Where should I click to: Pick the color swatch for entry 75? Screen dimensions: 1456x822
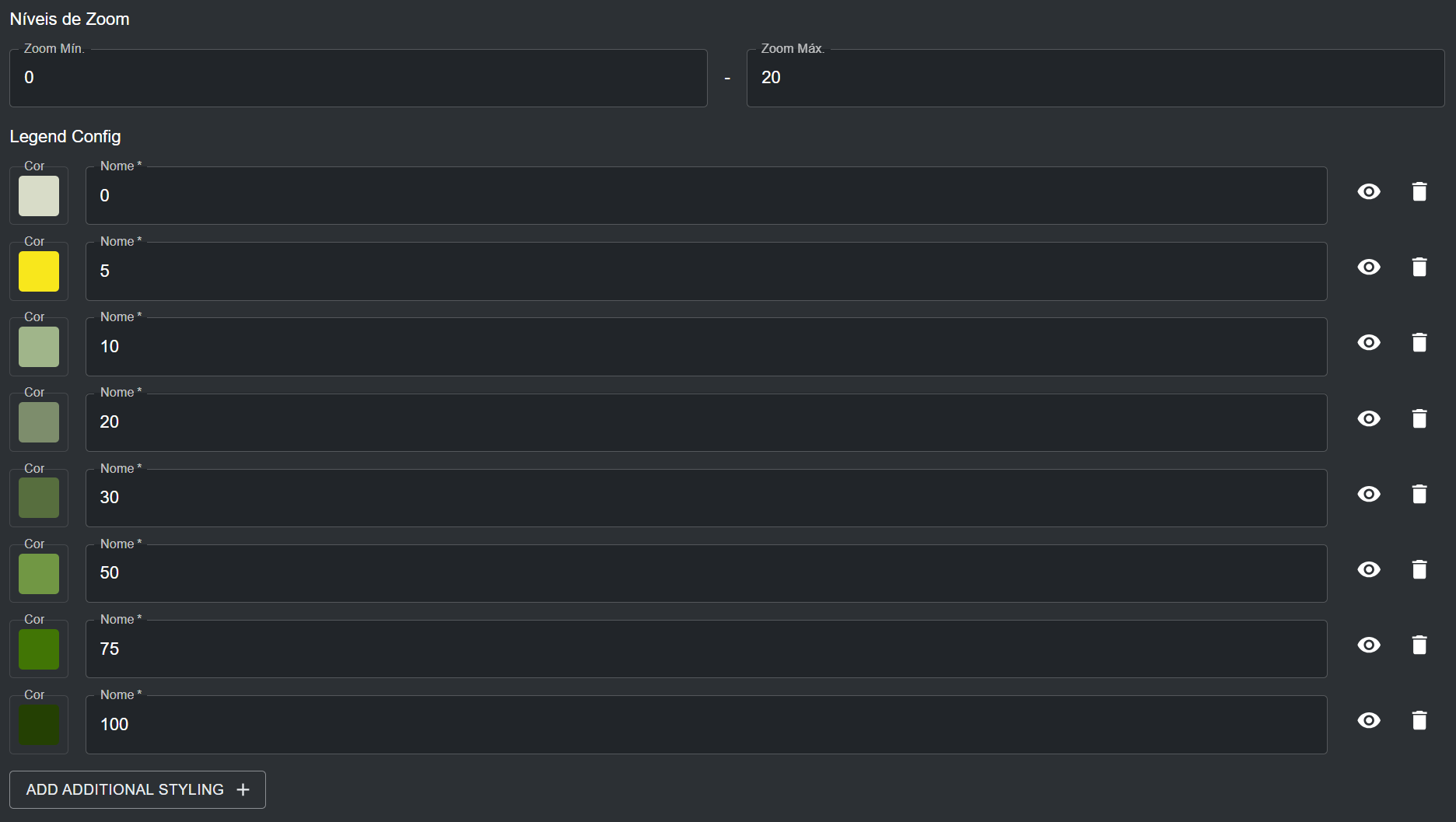pos(39,649)
